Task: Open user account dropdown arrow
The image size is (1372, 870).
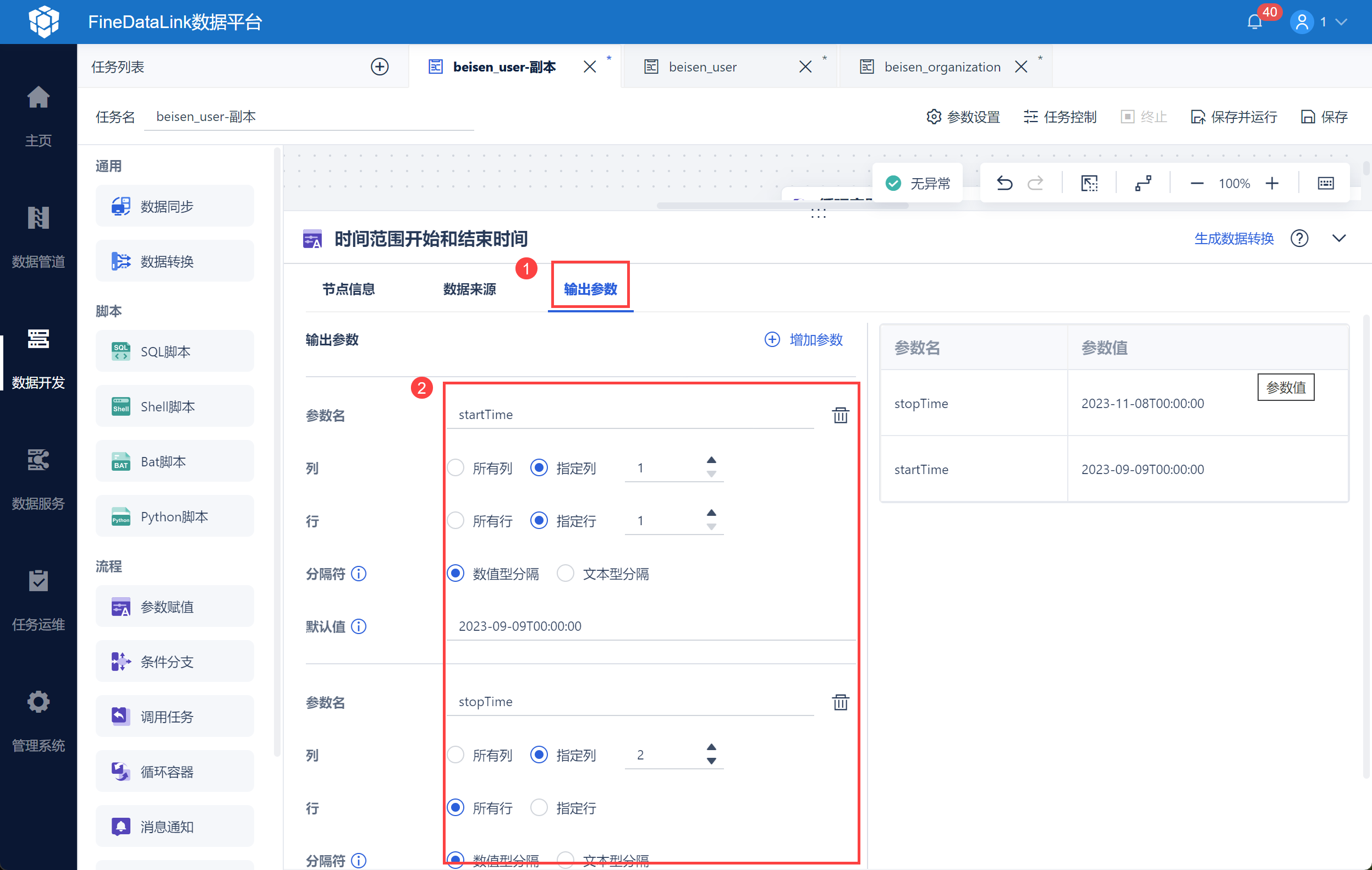Action: [1342, 22]
